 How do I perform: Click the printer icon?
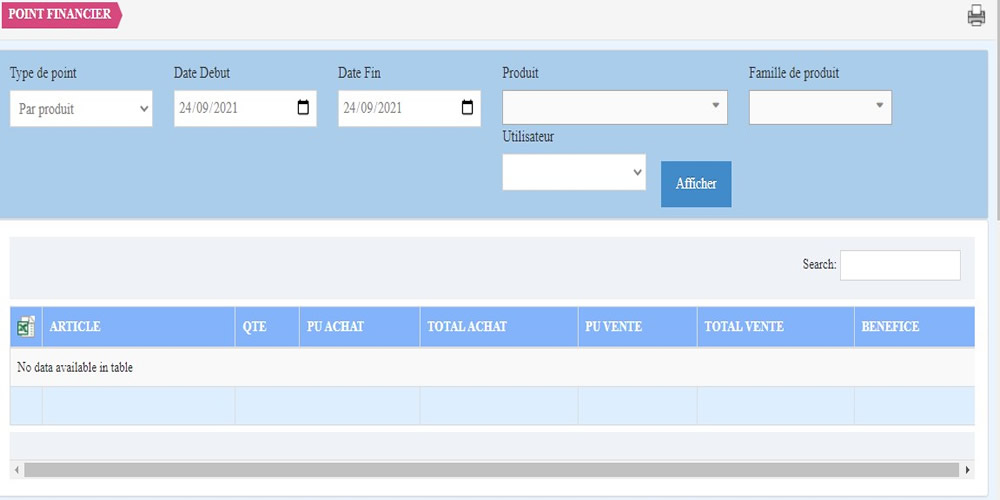coord(976,16)
